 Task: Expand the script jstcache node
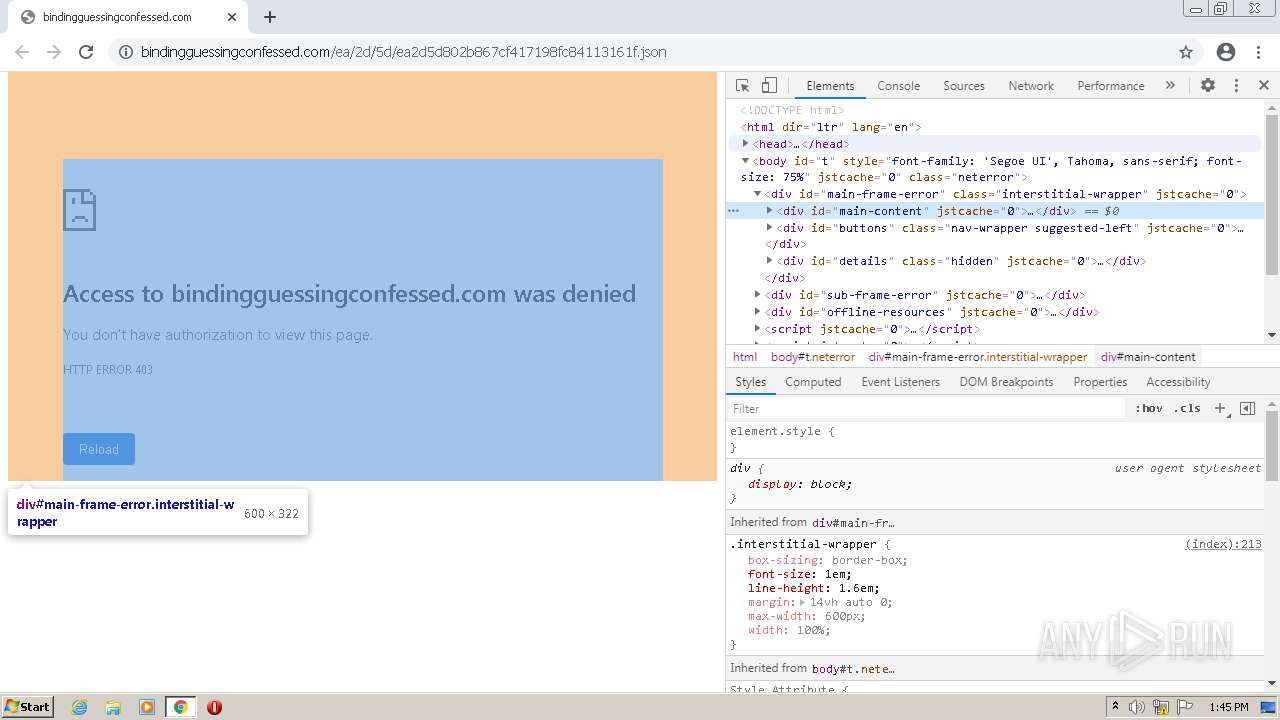758,329
